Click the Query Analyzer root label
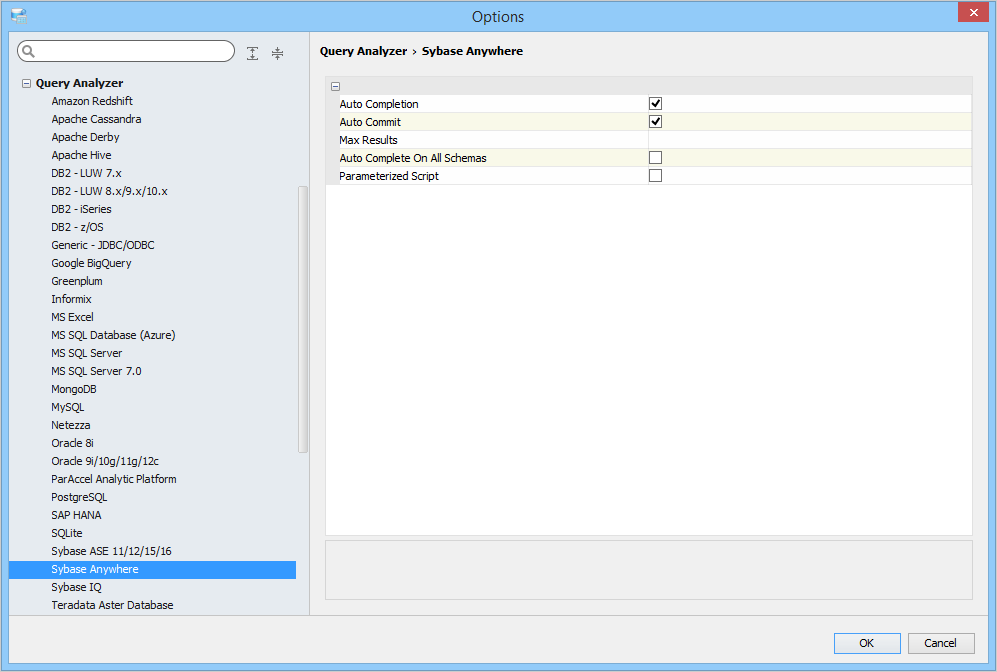Viewport: 997px width, 672px height. (79, 83)
